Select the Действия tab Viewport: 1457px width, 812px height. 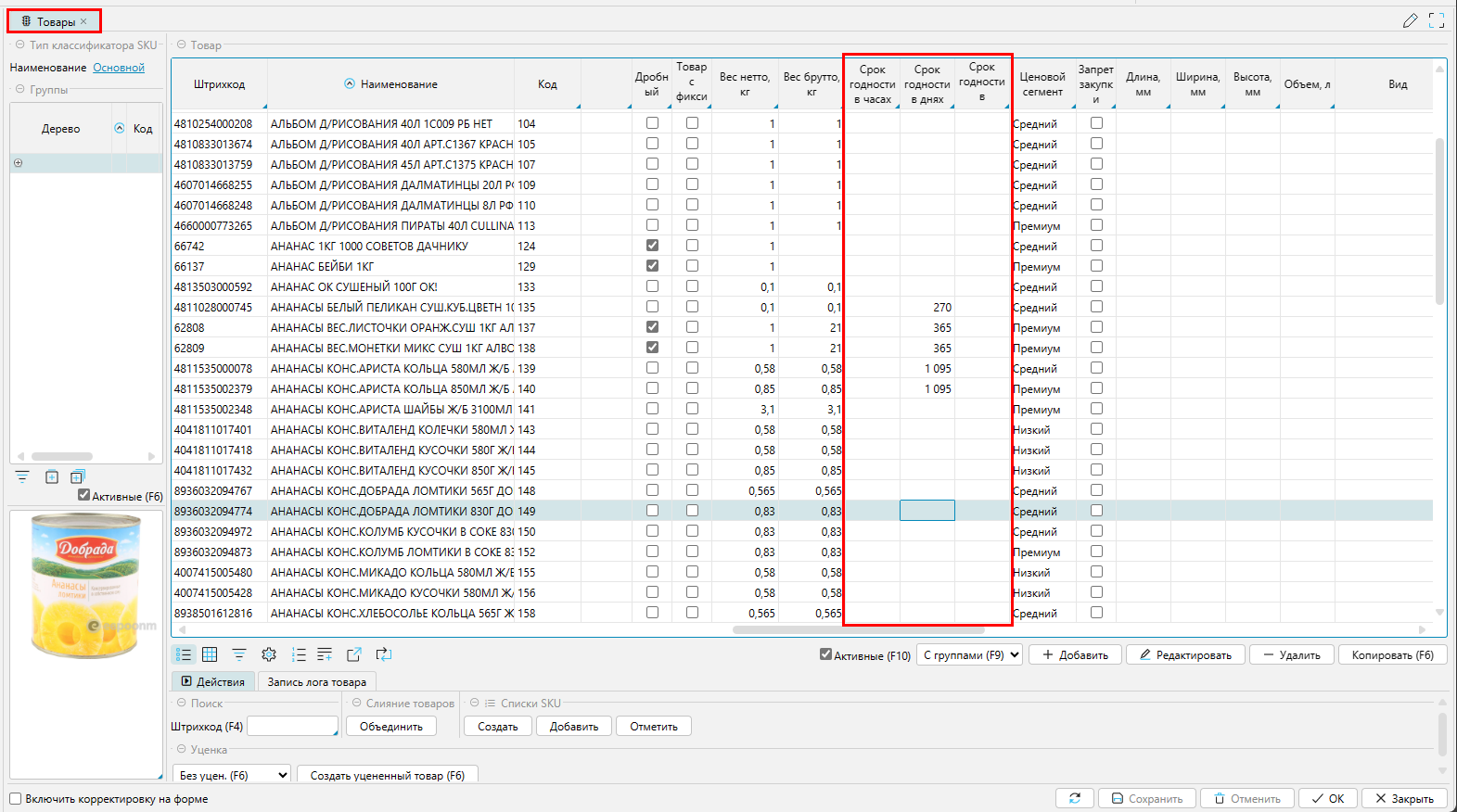click(212, 681)
